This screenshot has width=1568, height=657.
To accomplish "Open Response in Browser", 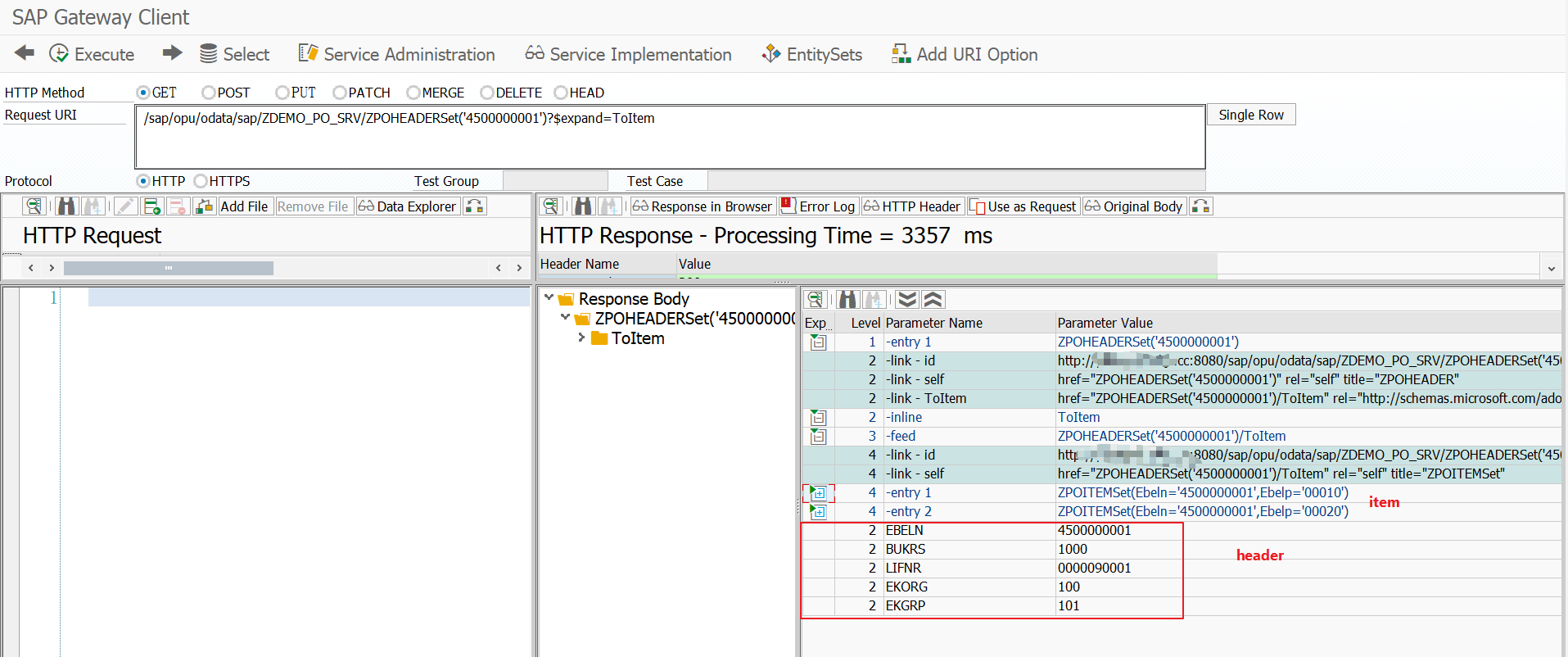I will tap(703, 206).
